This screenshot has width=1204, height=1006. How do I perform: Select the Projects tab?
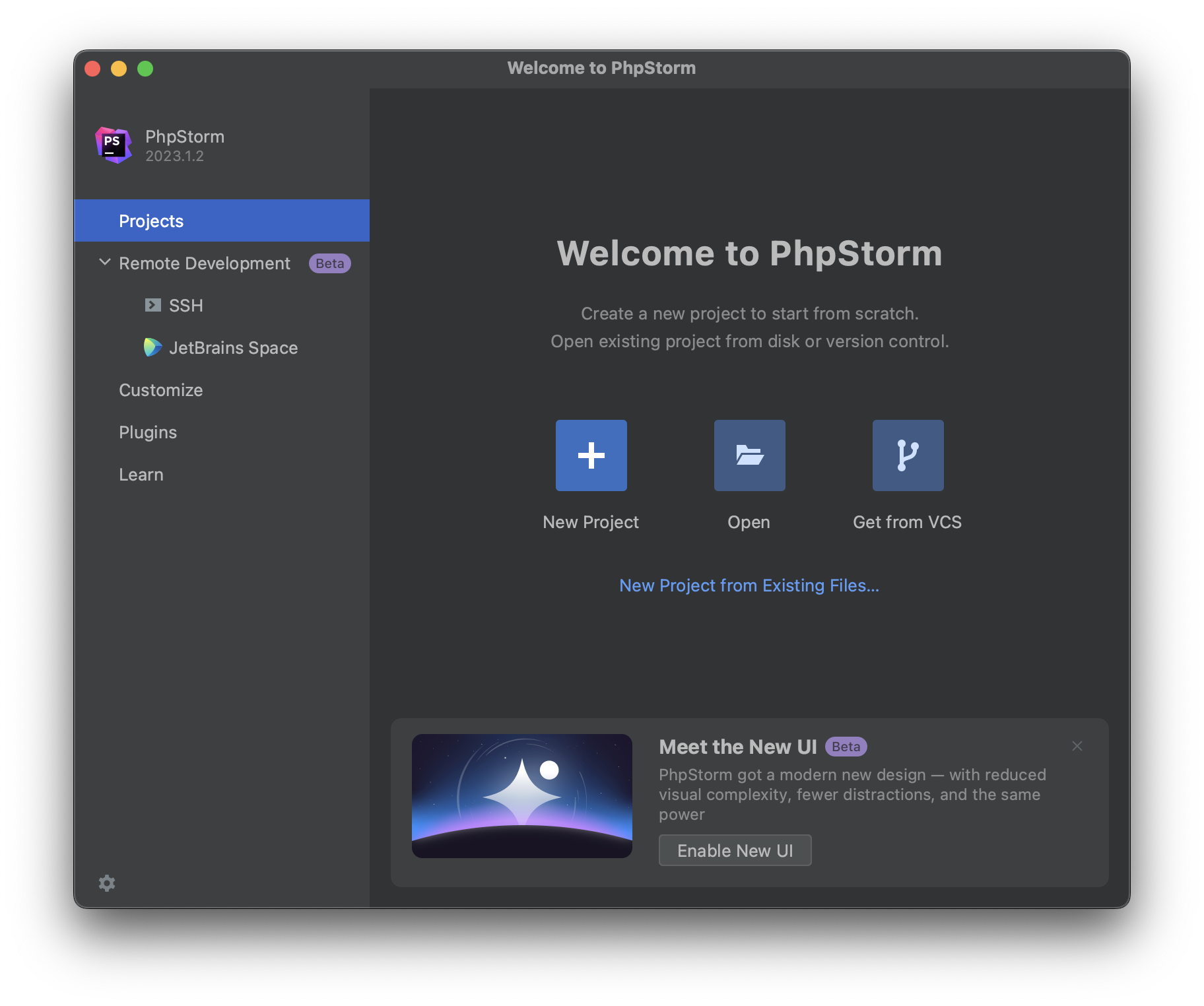pyautogui.click(x=151, y=221)
